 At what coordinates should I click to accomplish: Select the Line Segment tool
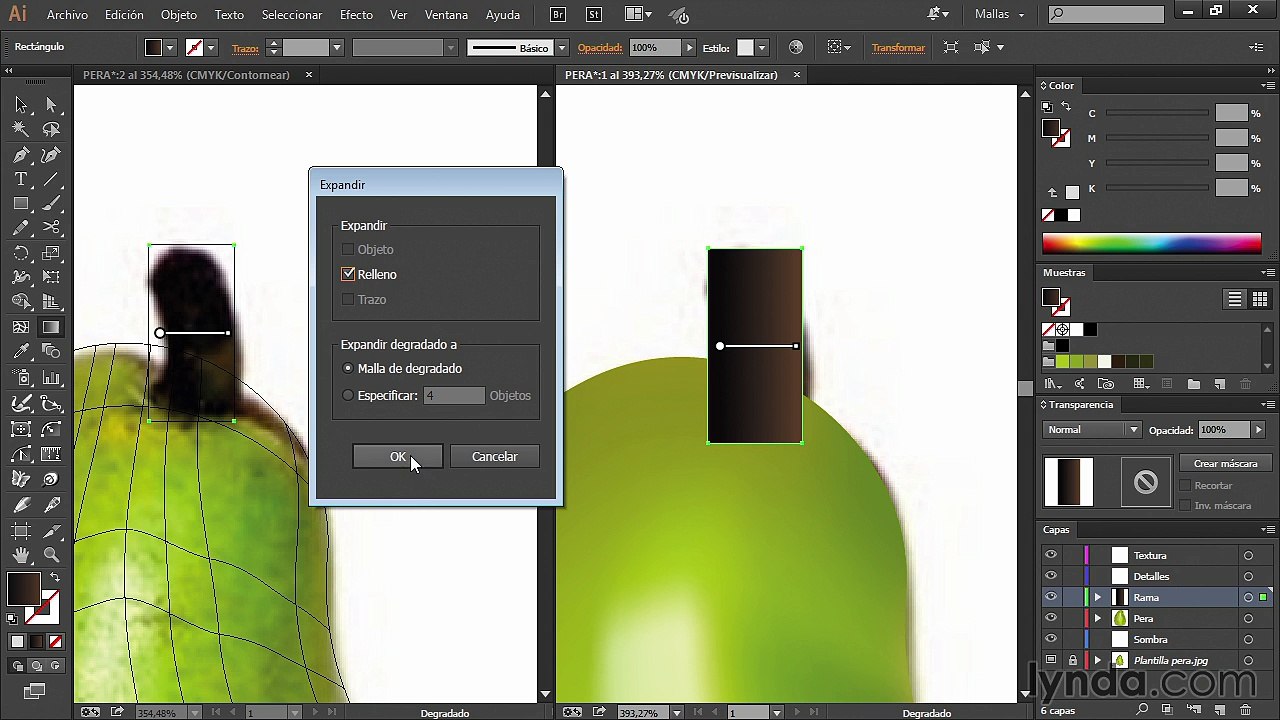[x=51, y=179]
